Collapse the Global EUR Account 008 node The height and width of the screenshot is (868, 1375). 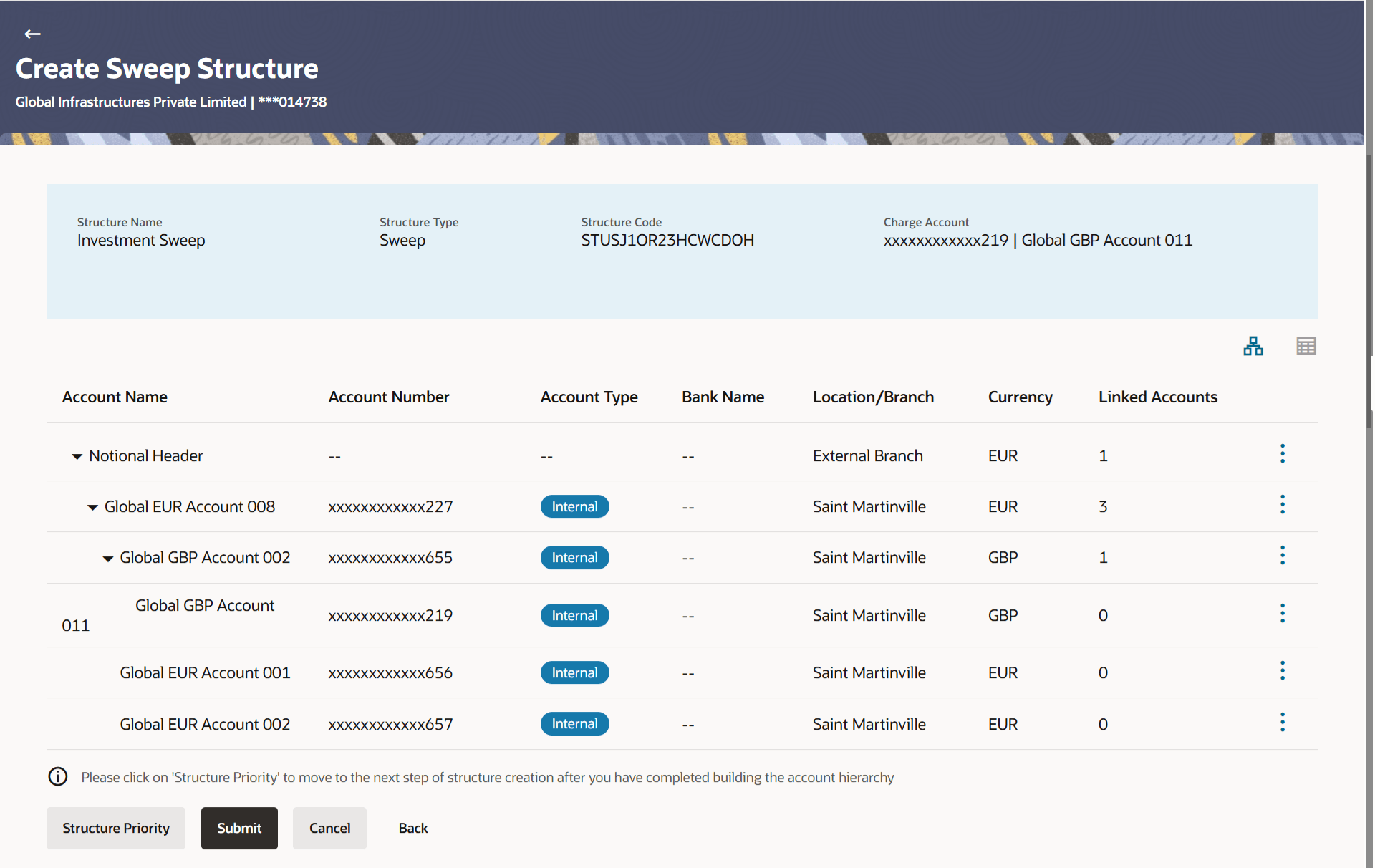pos(92,508)
